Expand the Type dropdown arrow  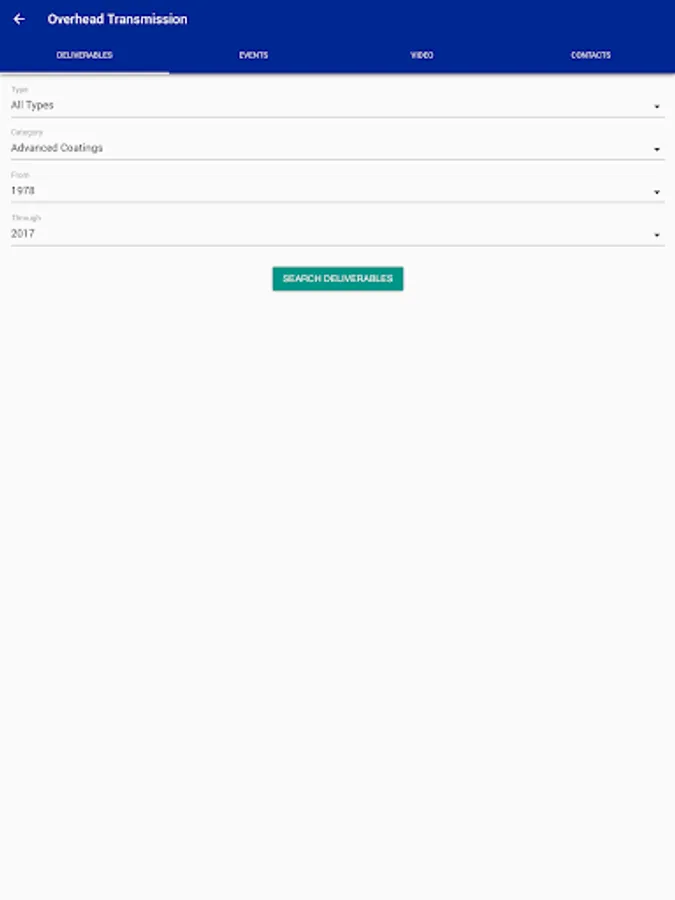pos(657,107)
